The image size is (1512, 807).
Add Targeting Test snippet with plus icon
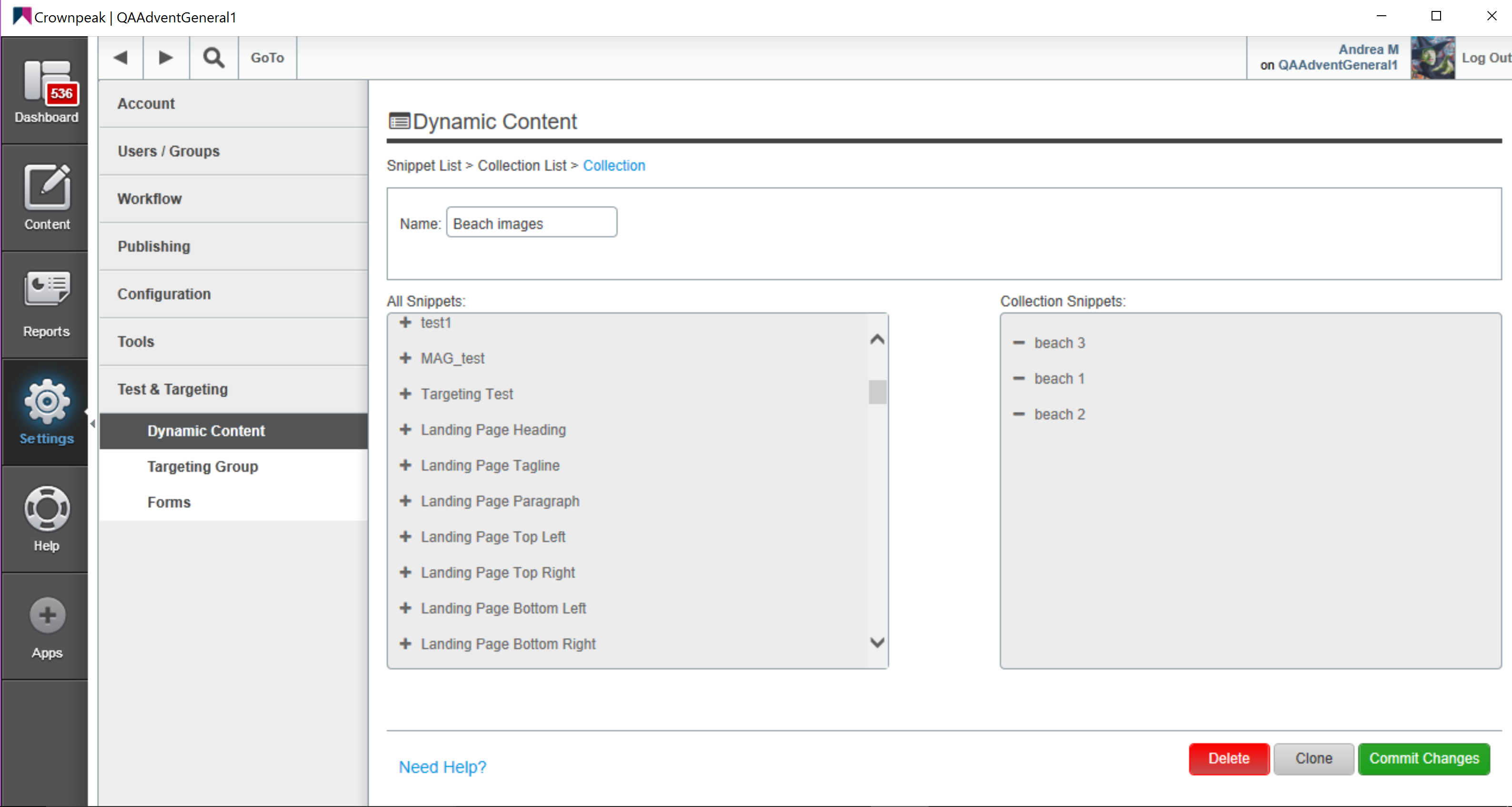405,394
